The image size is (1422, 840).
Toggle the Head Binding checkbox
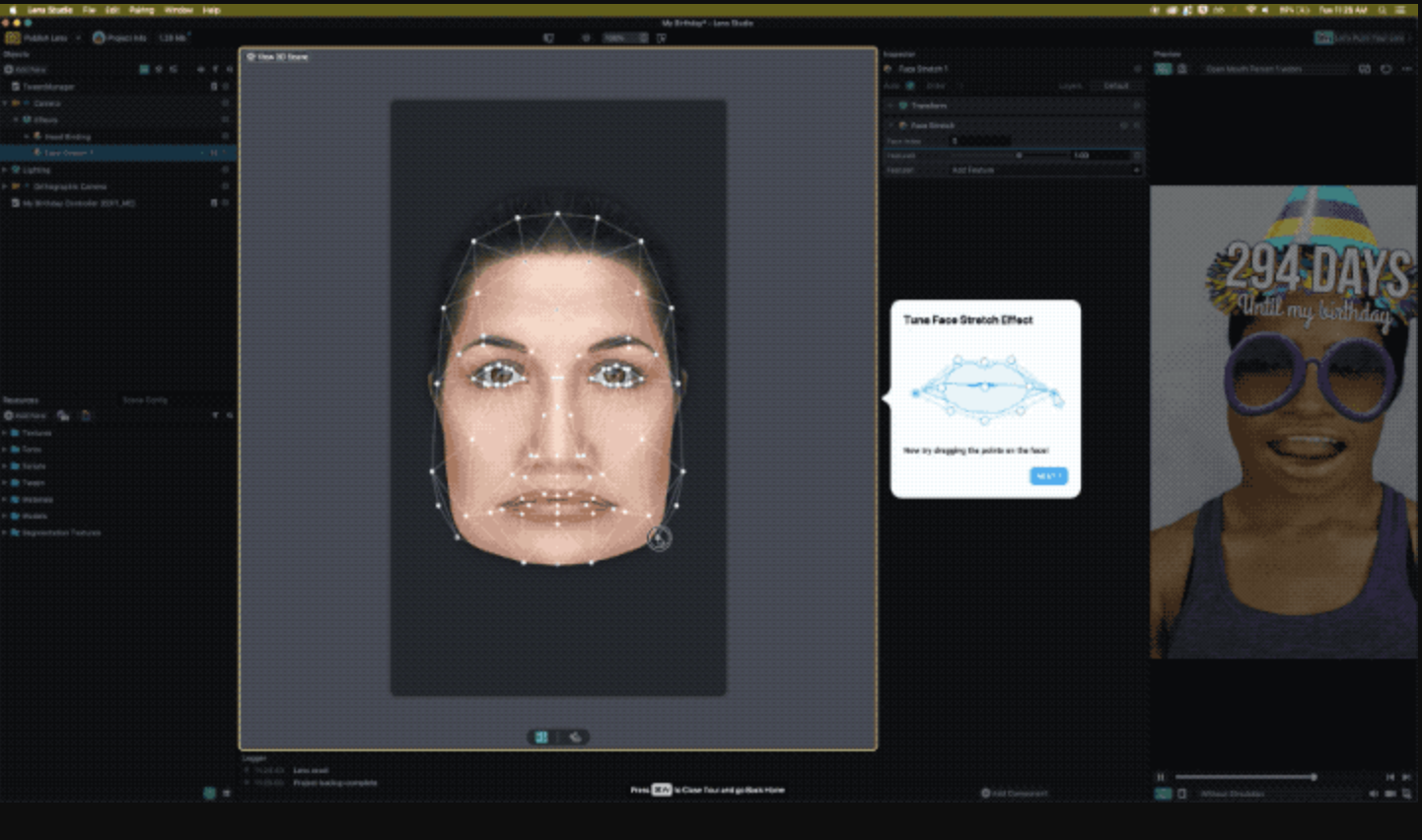click(226, 136)
